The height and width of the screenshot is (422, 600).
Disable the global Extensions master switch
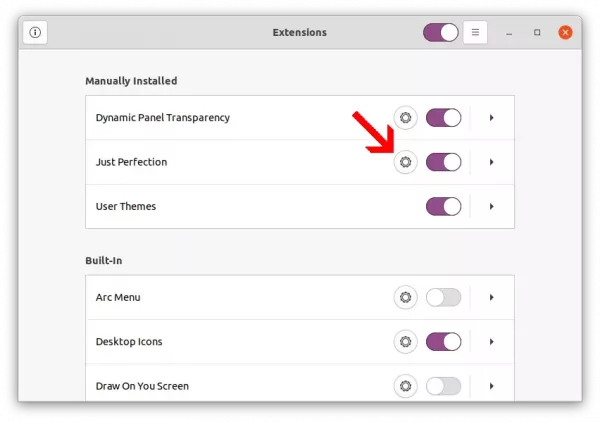pyautogui.click(x=441, y=33)
